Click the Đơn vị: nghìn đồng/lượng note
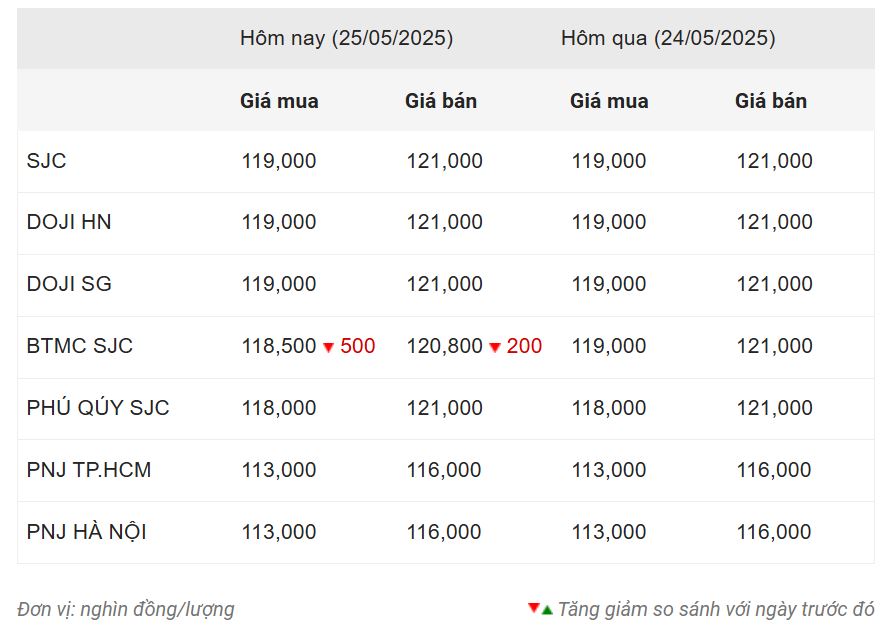Image resolution: width=893 pixels, height=639 pixels. [126, 609]
